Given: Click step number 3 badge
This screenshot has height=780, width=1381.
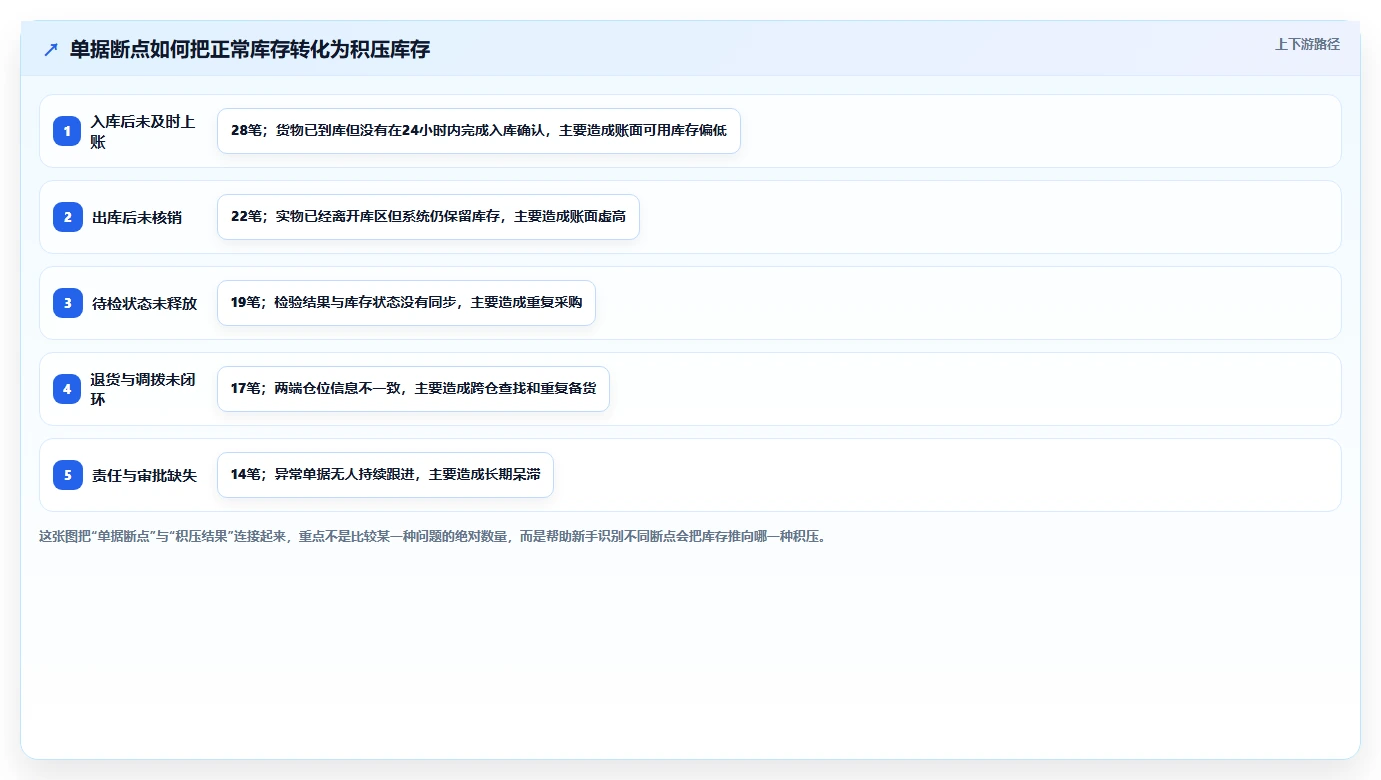Looking at the screenshot, I should 68,303.
